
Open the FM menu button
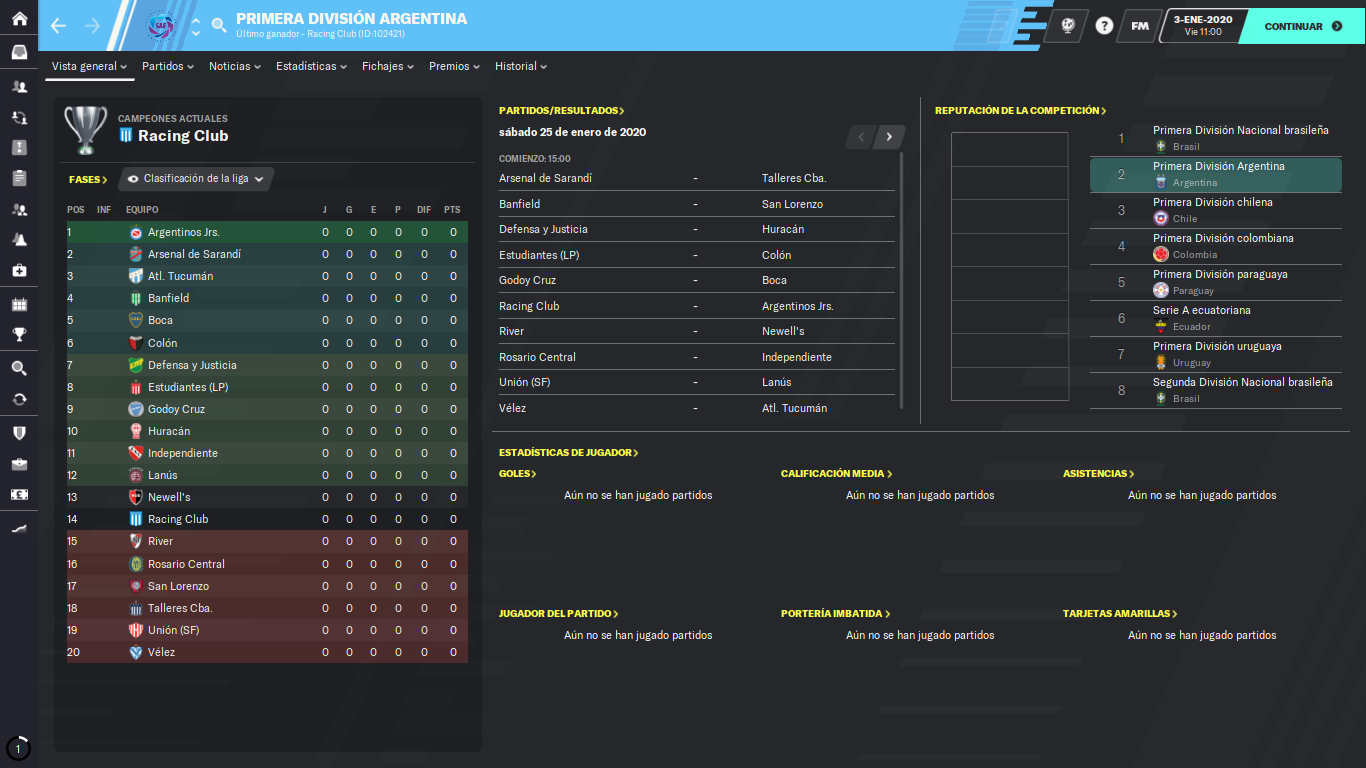[1139, 26]
